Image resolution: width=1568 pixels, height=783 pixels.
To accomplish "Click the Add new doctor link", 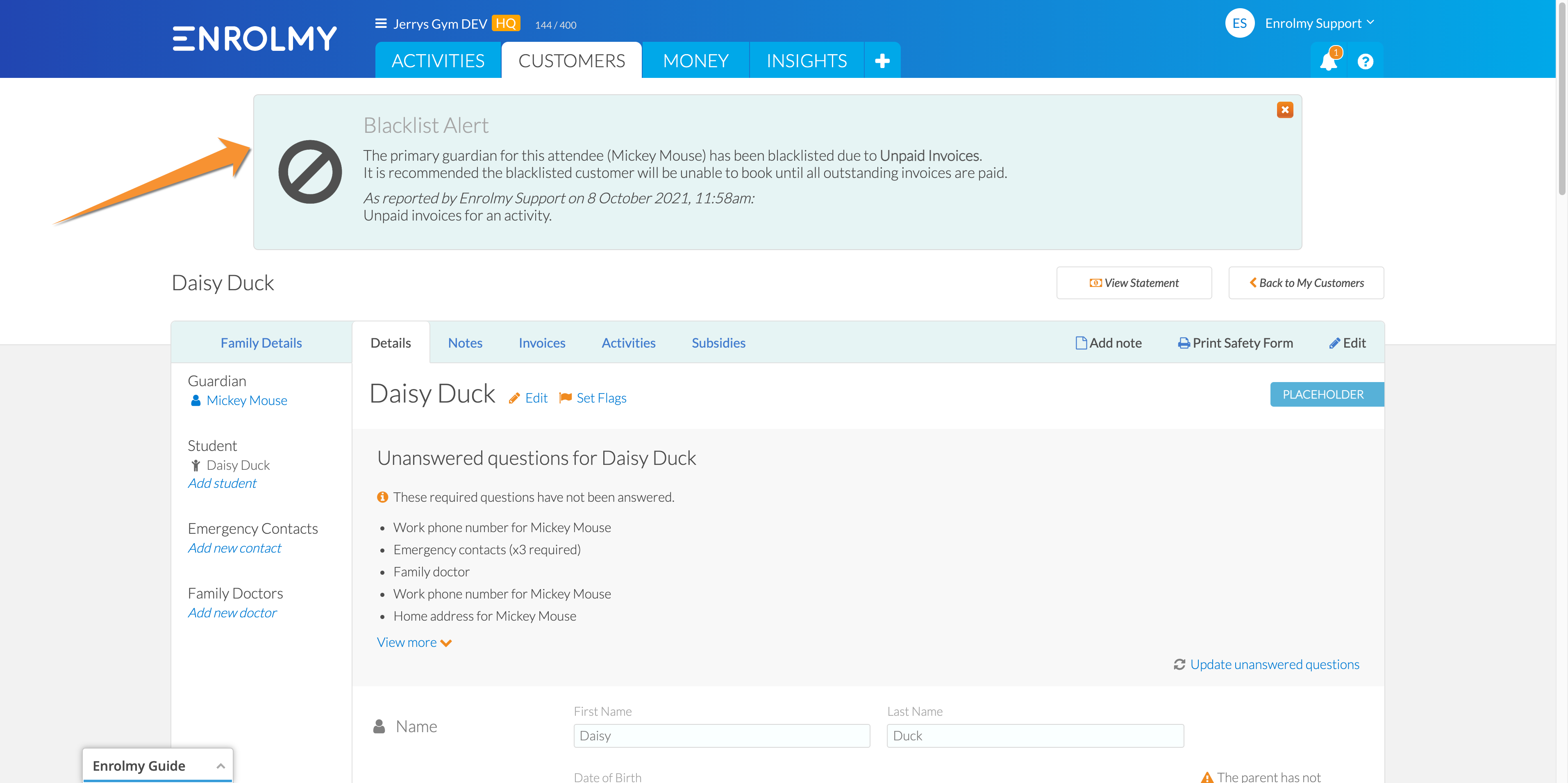I will click(x=232, y=612).
